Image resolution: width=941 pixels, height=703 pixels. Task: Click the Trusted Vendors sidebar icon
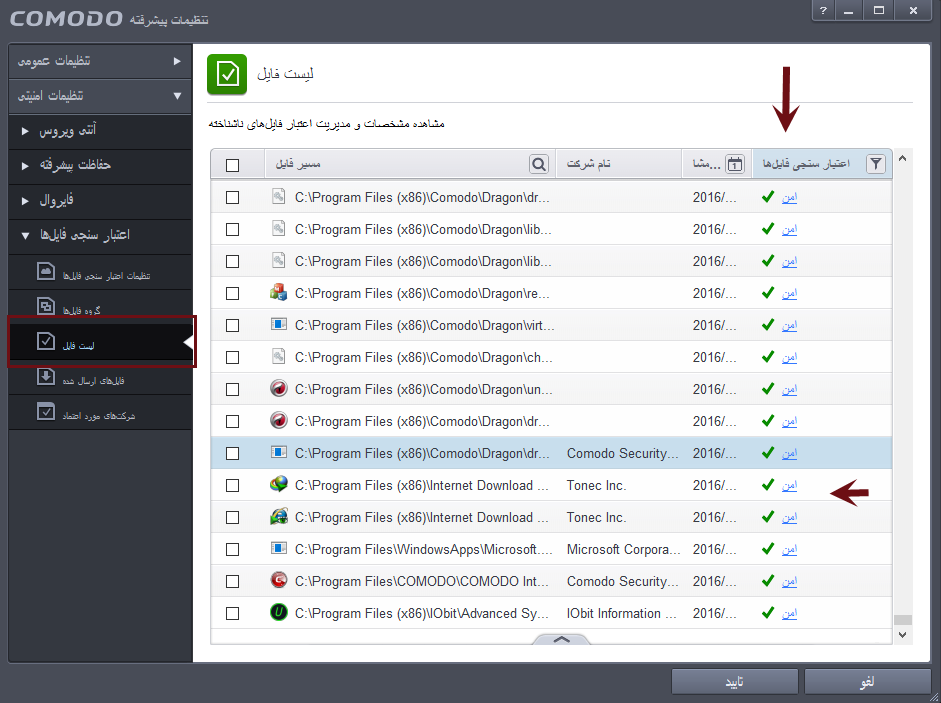coord(46,411)
